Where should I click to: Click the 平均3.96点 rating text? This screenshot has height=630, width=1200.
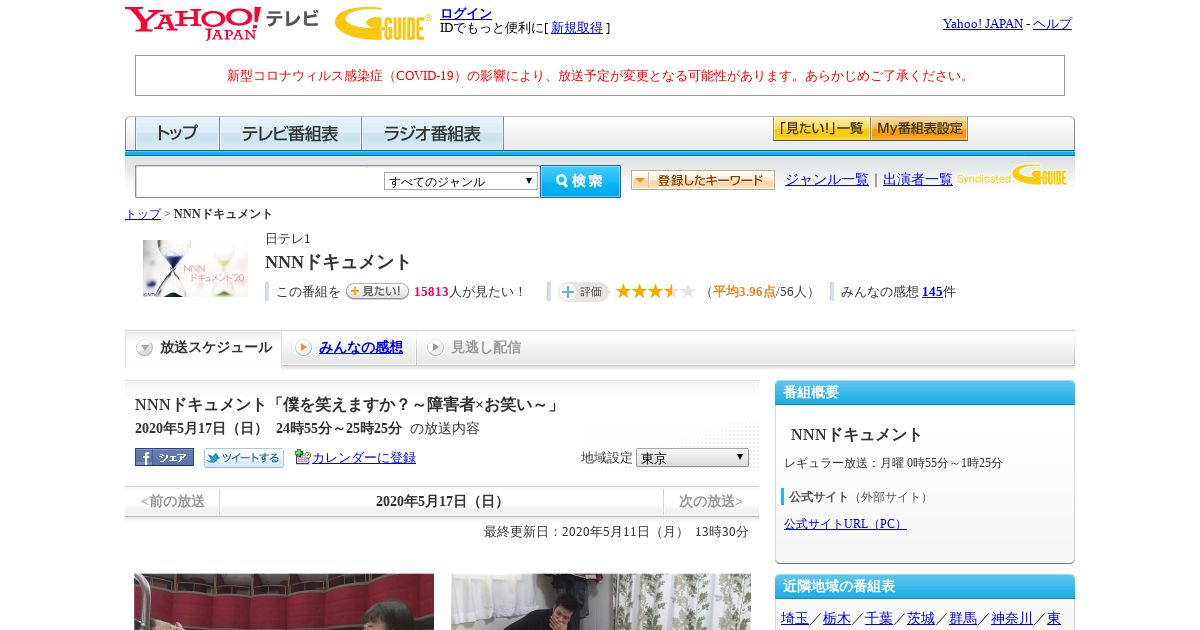click(744, 292)
